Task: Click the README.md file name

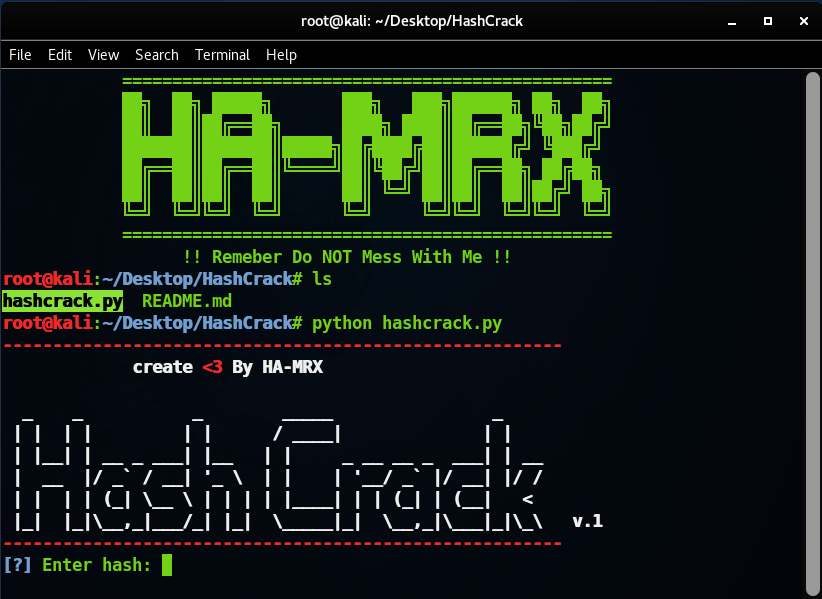Action: click(187, 301)
